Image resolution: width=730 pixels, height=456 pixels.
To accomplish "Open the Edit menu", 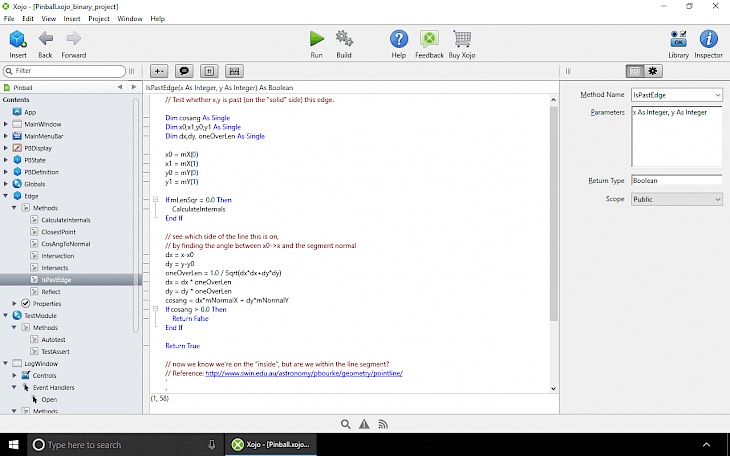I will pos(28,19).
